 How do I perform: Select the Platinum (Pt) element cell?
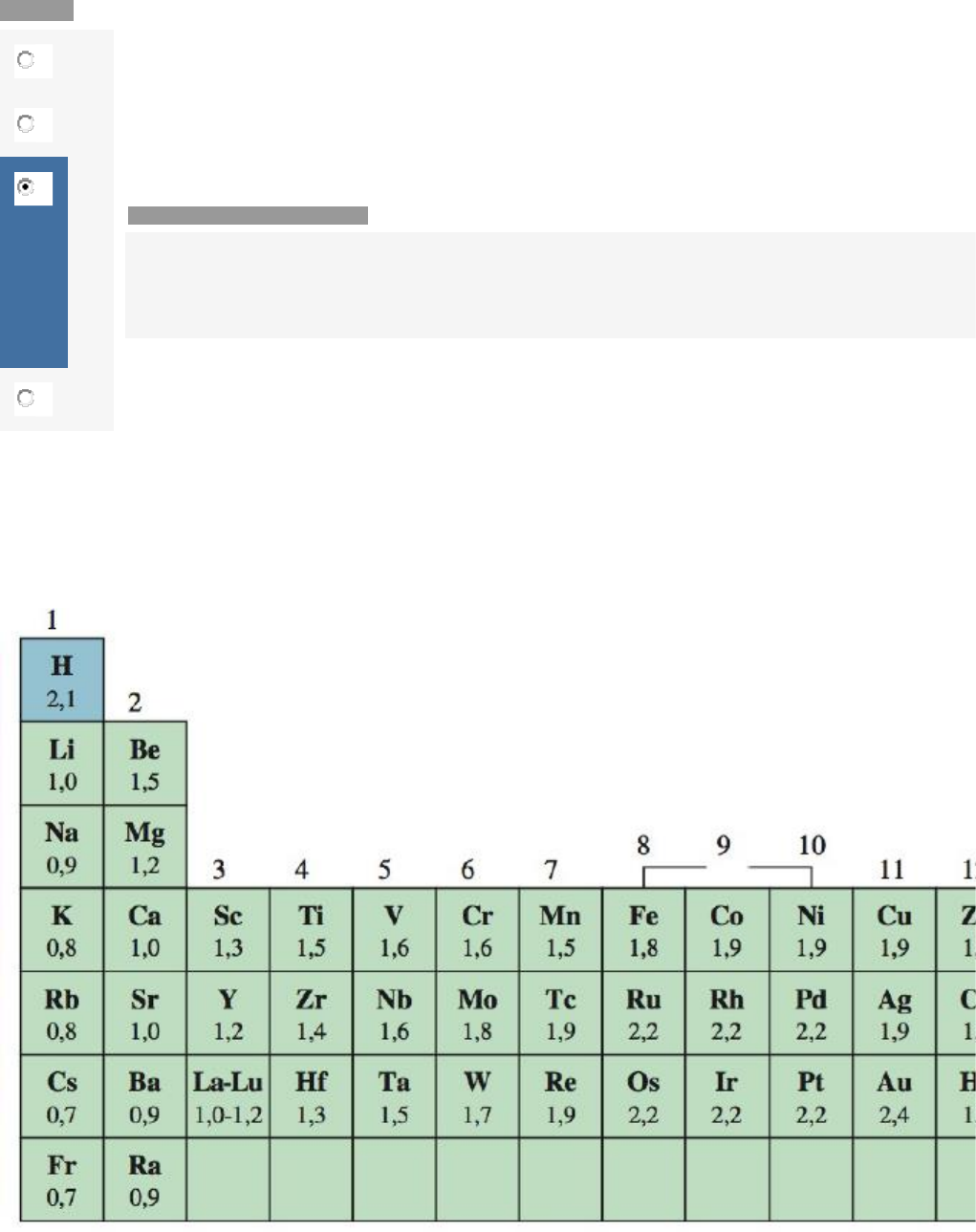(x=811, y=1096)
